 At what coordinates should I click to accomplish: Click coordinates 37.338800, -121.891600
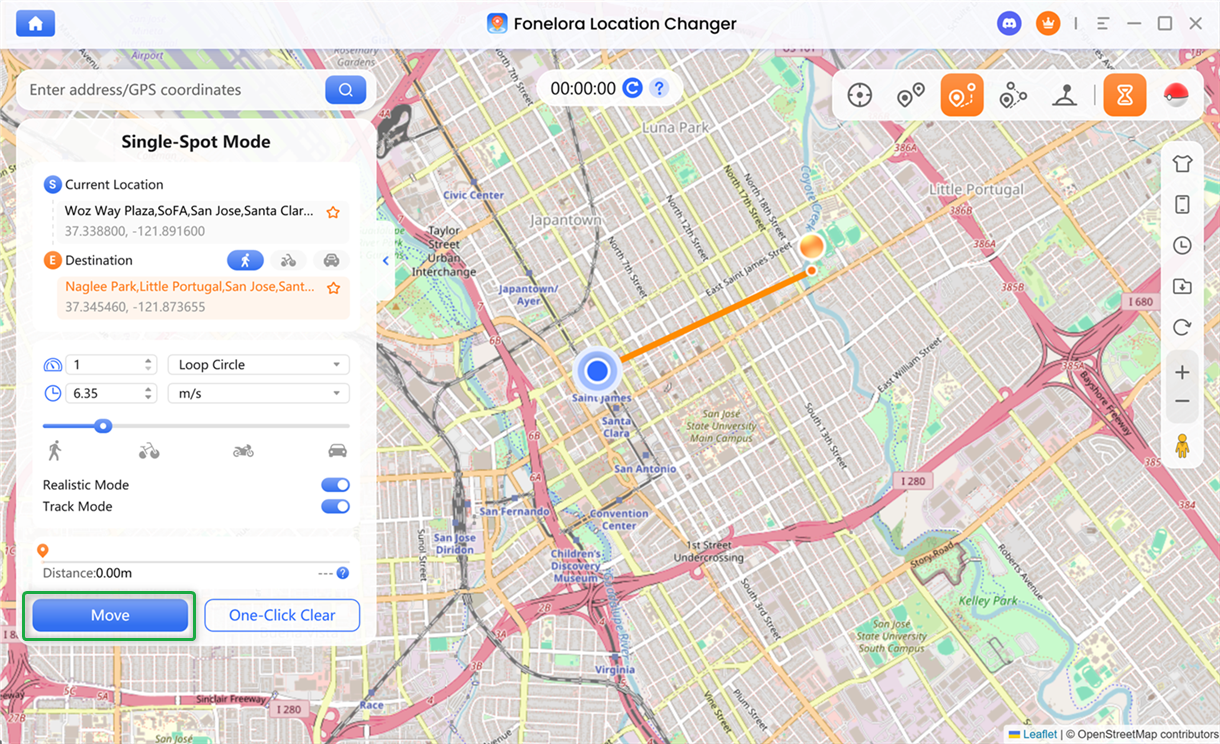coord(135,231)
